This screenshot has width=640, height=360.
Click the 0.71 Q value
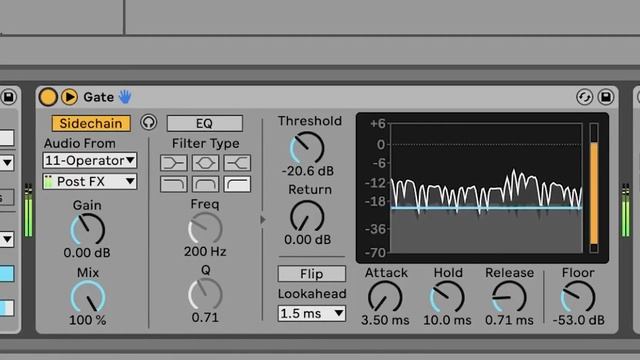205,318
